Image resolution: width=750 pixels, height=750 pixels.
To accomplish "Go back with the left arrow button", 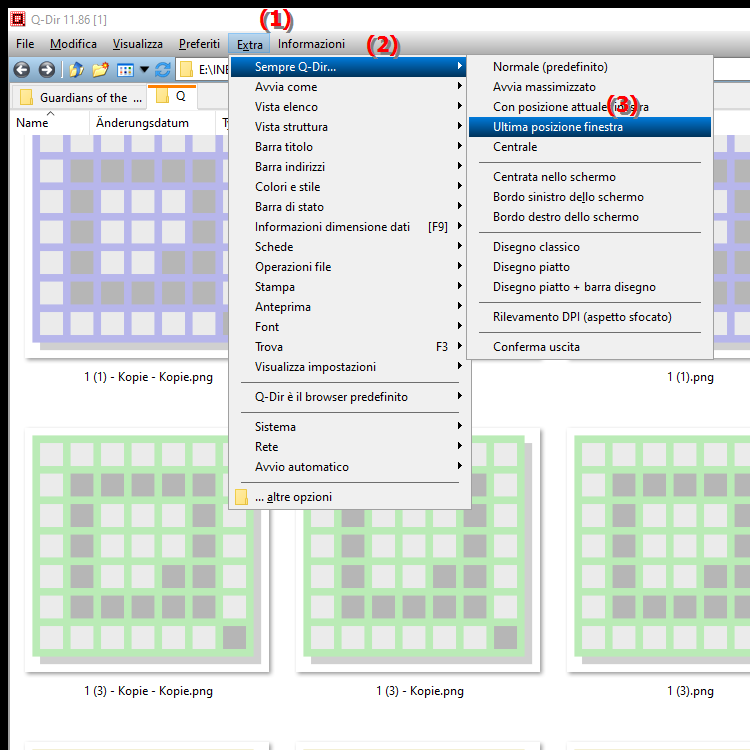I will click(x=22, y=70).
